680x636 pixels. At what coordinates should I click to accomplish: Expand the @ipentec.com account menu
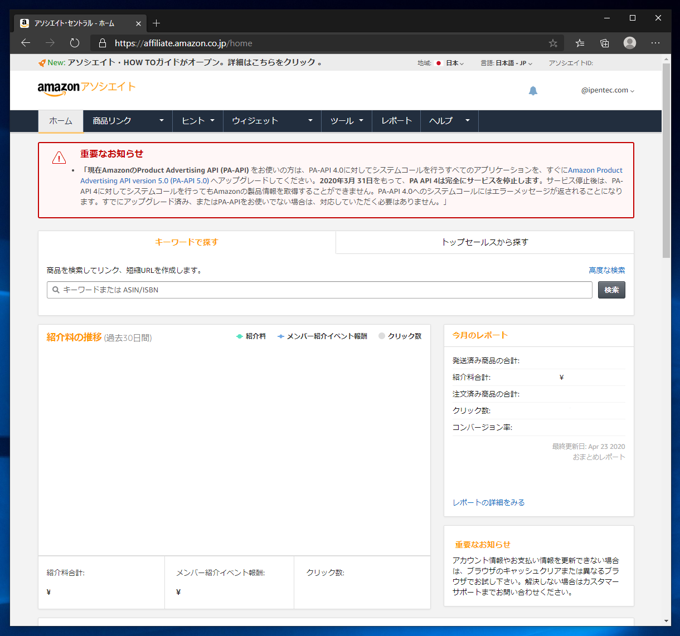tap(608, 90)
